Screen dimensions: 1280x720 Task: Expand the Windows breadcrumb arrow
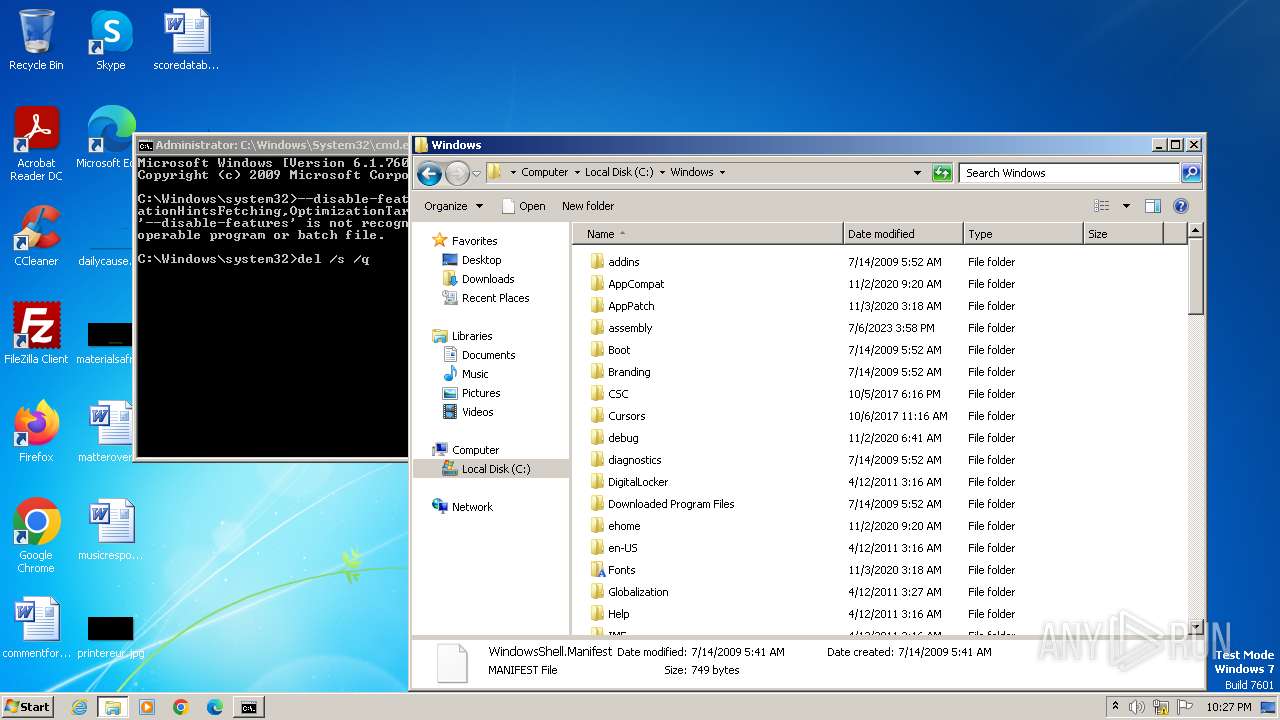point(722,172)
